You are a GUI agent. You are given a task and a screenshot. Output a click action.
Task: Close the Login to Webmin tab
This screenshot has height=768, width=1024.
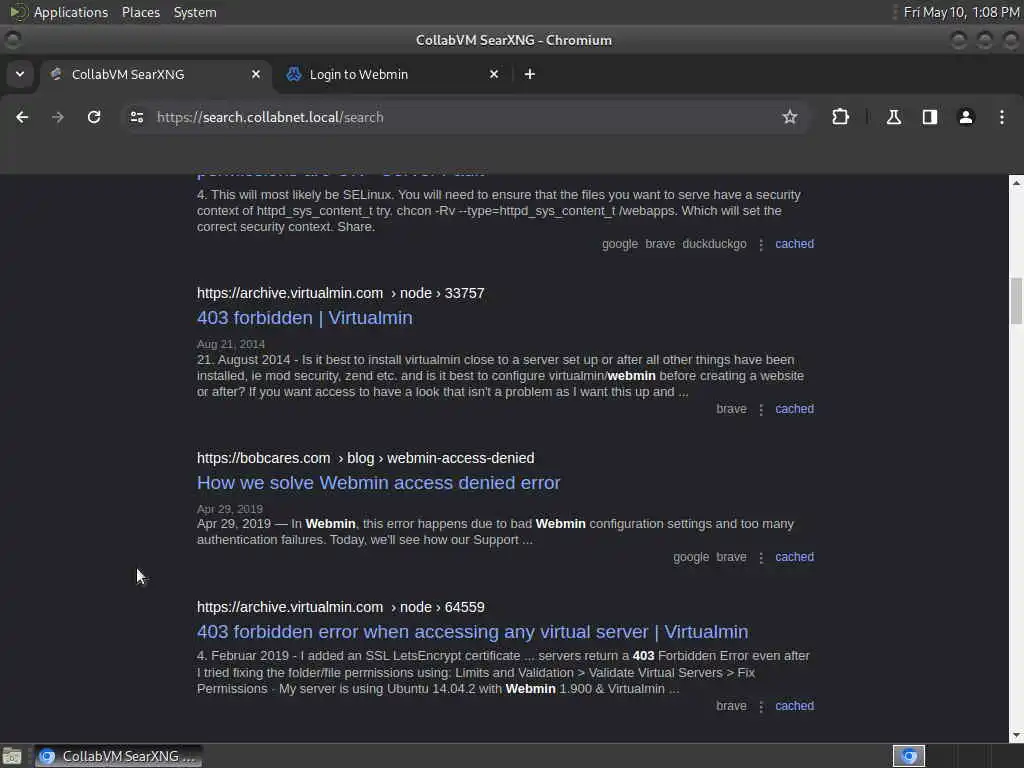click(494, 74)
